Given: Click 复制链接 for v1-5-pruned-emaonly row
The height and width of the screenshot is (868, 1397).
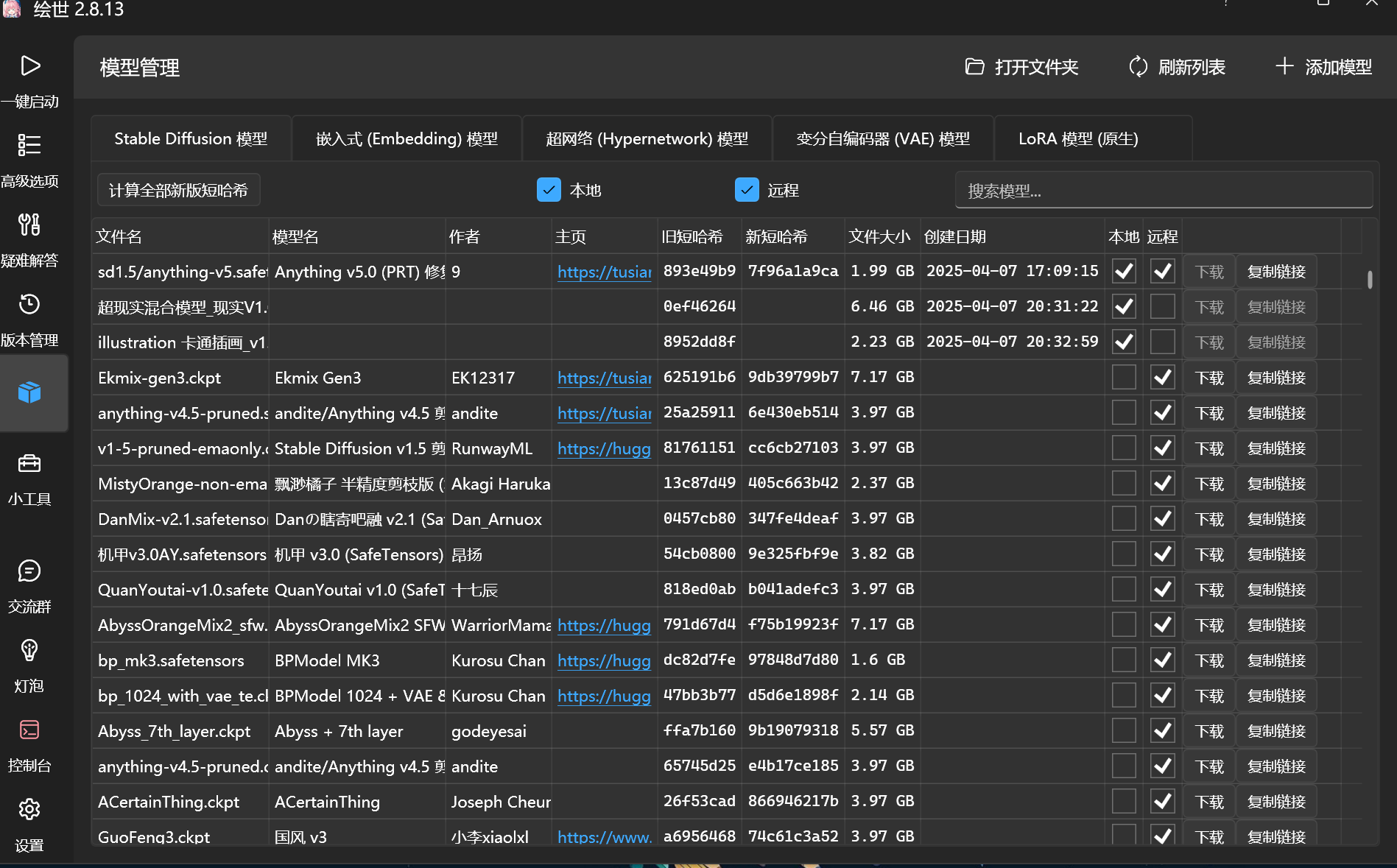Looking at the screenshot, I should click(x=1276, y=448).
